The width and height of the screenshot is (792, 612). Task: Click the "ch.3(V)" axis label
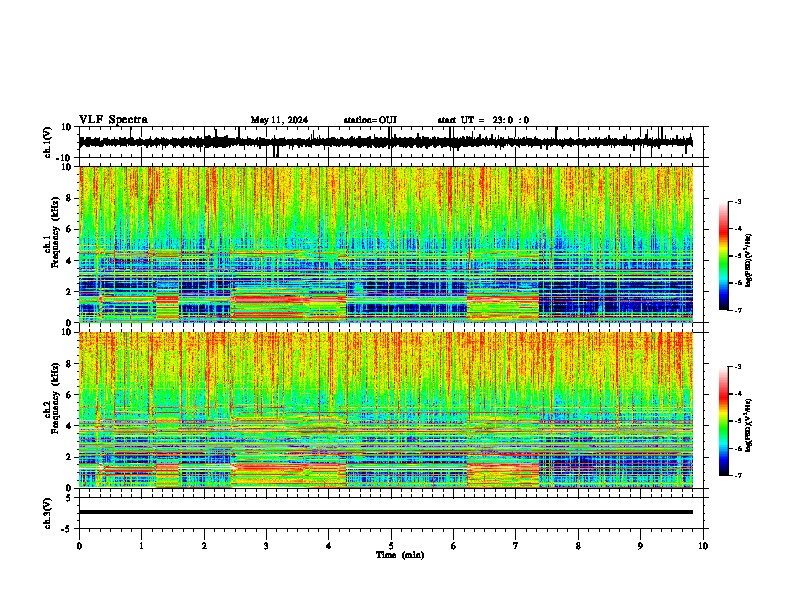pyautogui.click(x=48, y=513)
